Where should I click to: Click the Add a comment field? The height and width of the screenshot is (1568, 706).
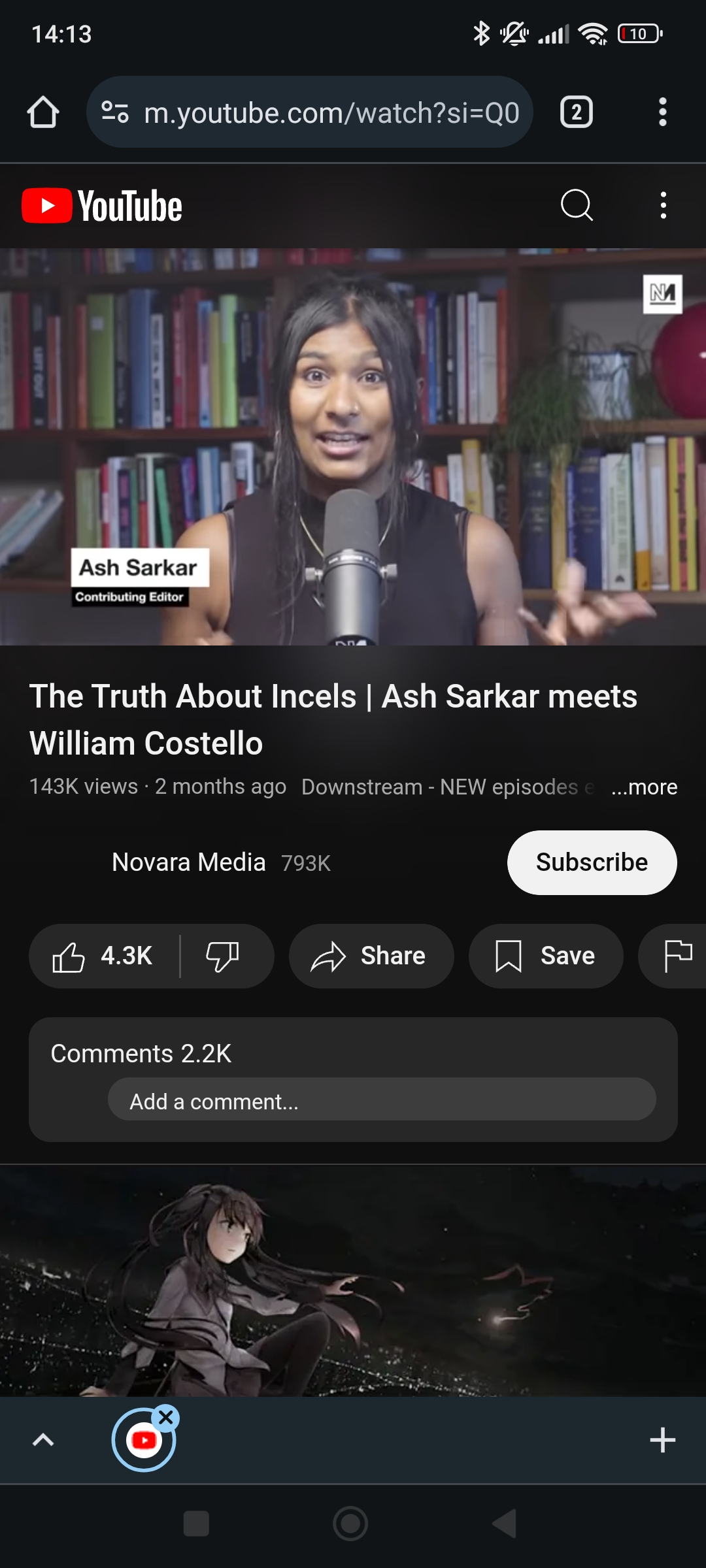[382, 1102]
